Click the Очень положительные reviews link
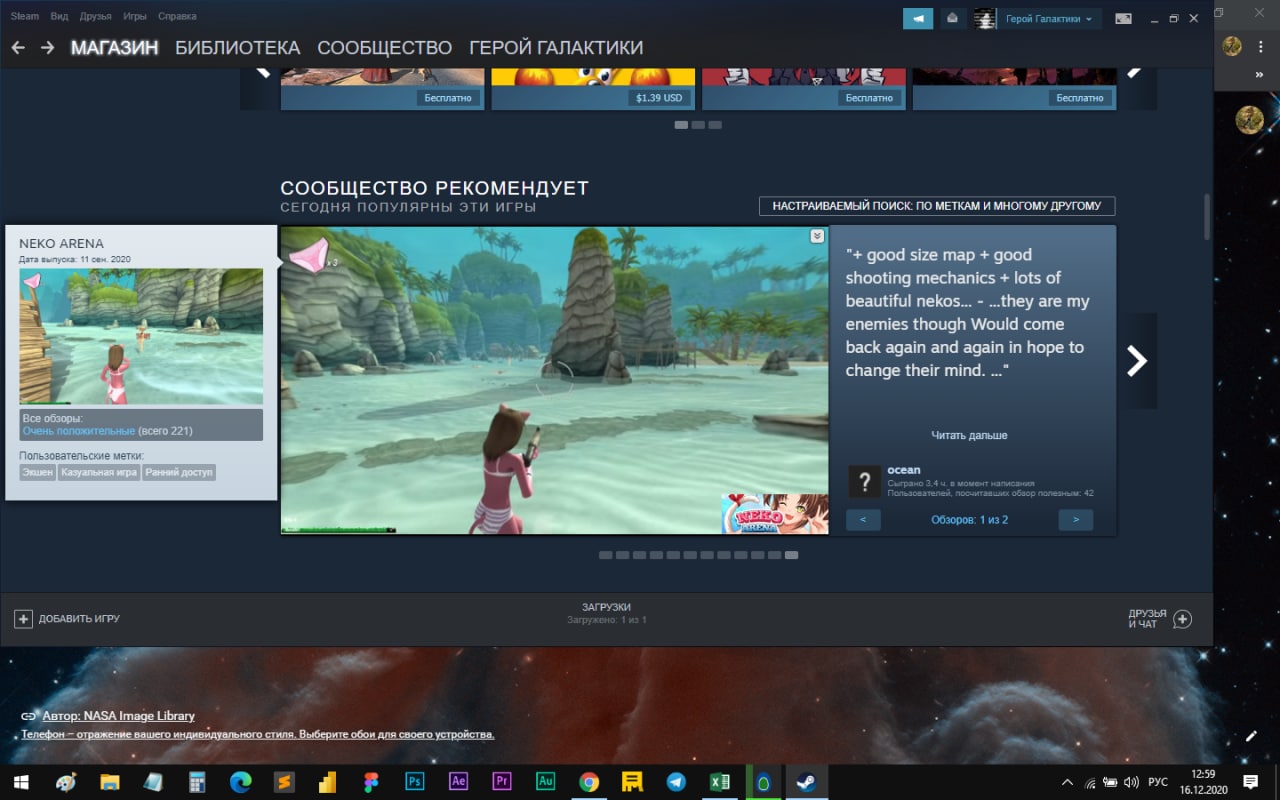Image resolution: width=1280 pixels, height=800 pixels. [78, 431]
